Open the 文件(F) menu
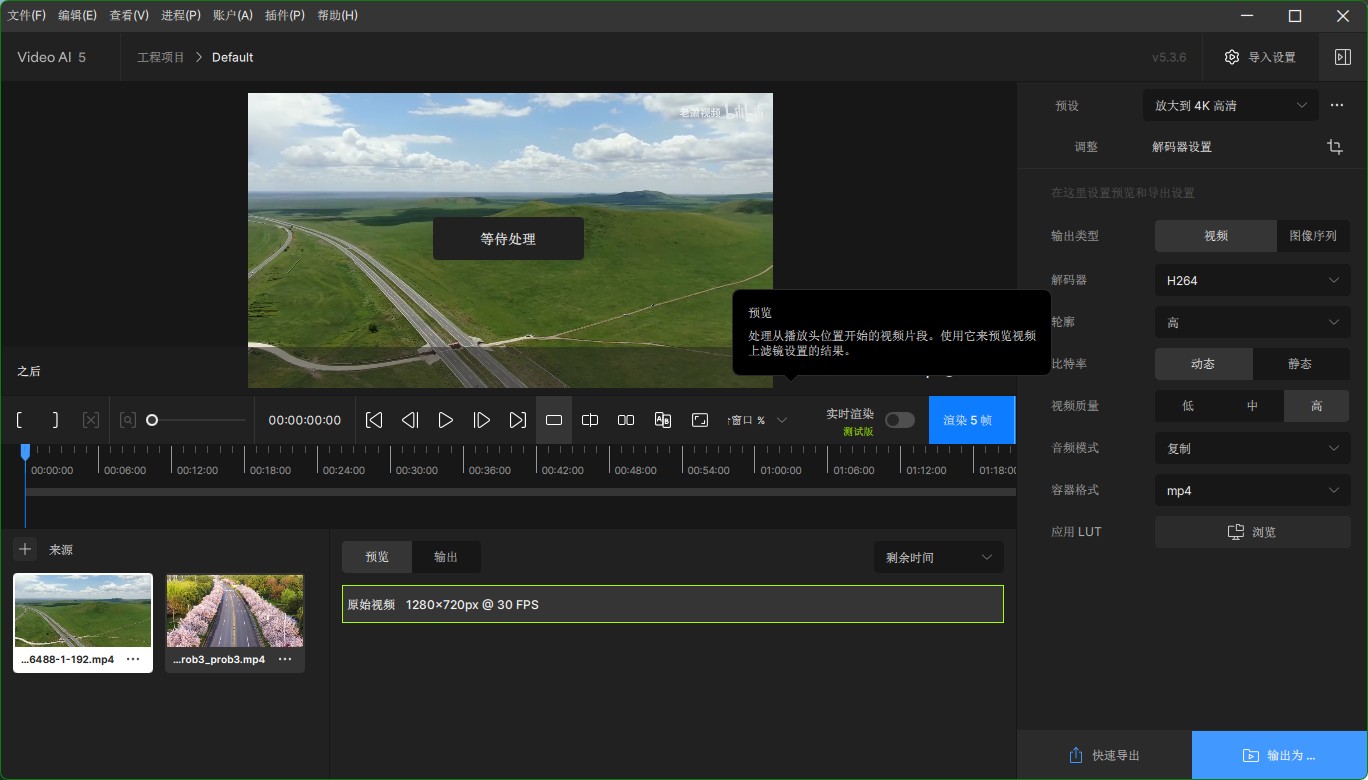The height and width of the screenshot is (780, 1368). [x=27, y=15]
